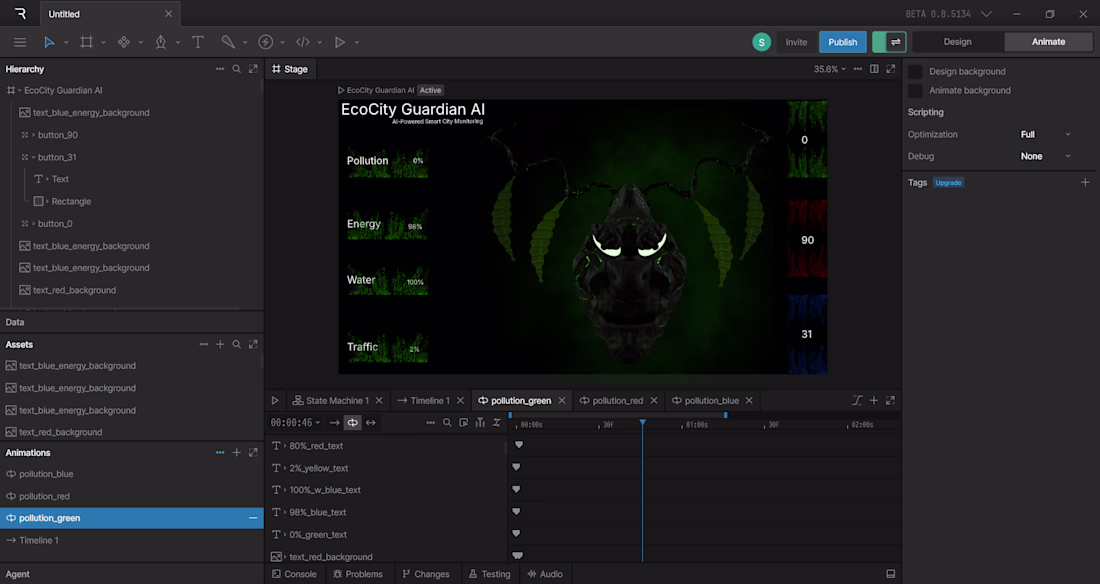This screenshot has width=1100, height=584.
Task: Click the work area end handle
Action: pyautogui.click(x=725, y=416)
